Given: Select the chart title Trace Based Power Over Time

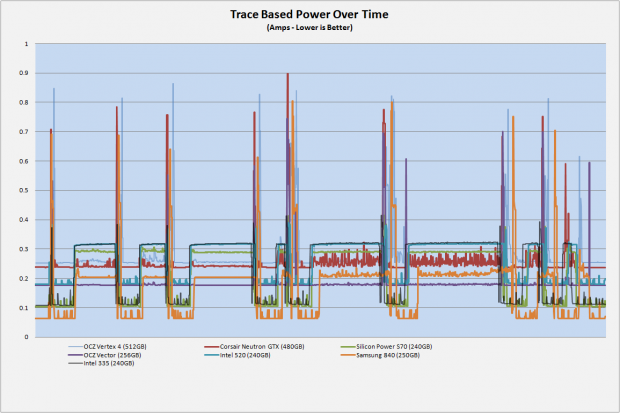Looking at the screenshot, I should tap(310, 14).
